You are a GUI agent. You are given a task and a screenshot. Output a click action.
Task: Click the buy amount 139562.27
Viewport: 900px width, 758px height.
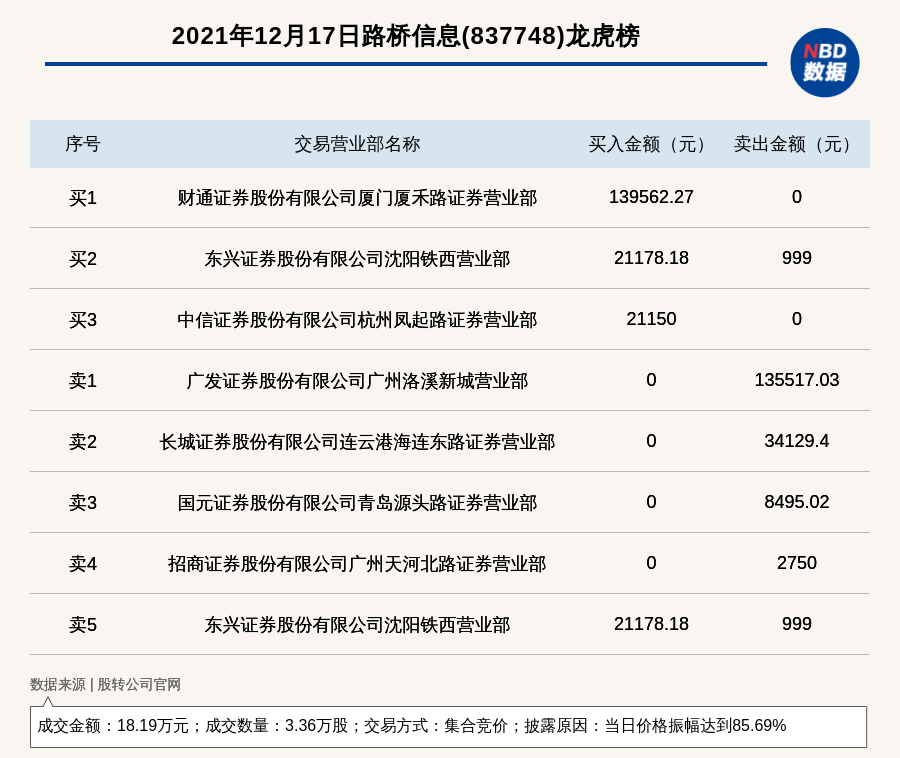coord(651,197)
